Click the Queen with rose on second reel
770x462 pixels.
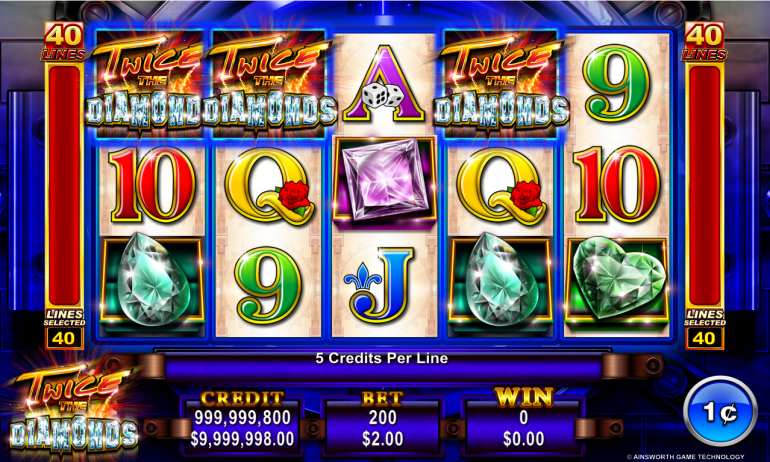coord(269,186)
